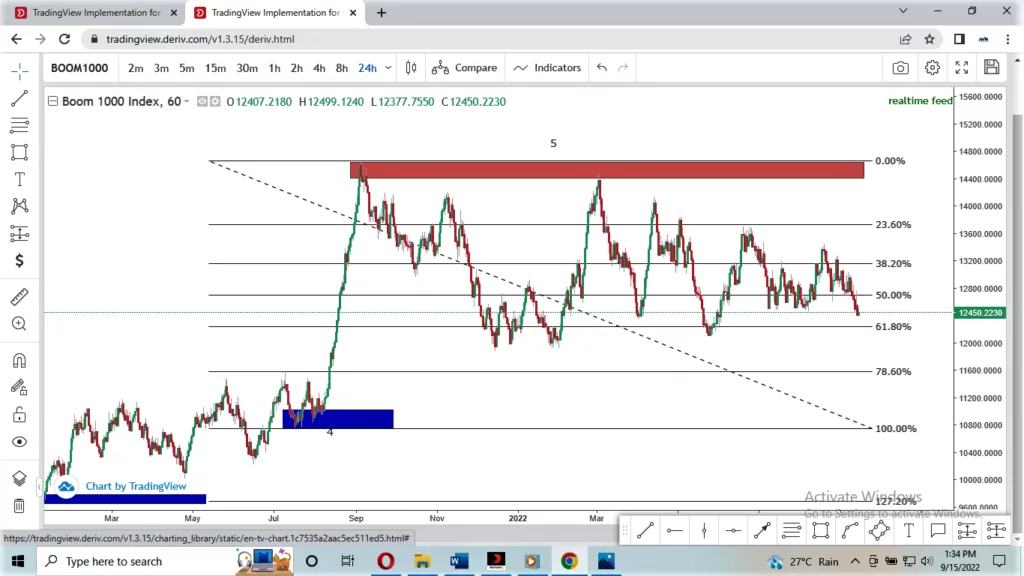
Task: Click the BOOM1000 symbol search field
Action: click(x=80, y=68)
